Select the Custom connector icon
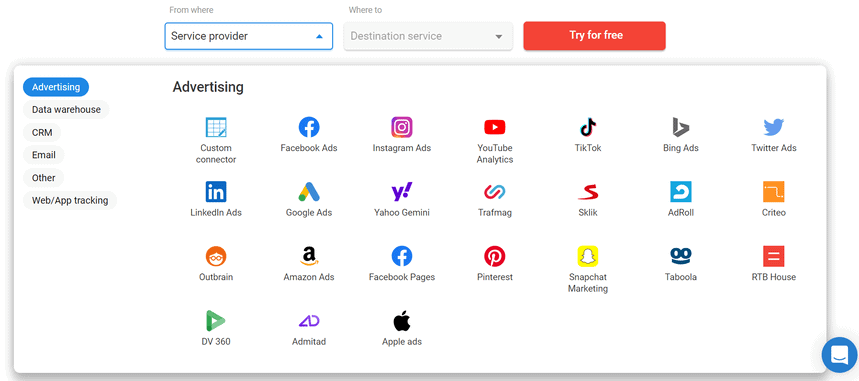 (216, 127)
